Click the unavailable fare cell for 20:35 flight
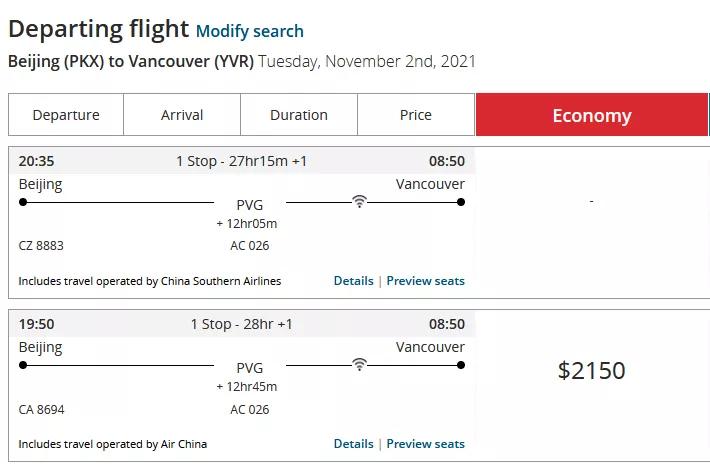Viewport: 710px width, 464px height. click(x=591, y=202)
